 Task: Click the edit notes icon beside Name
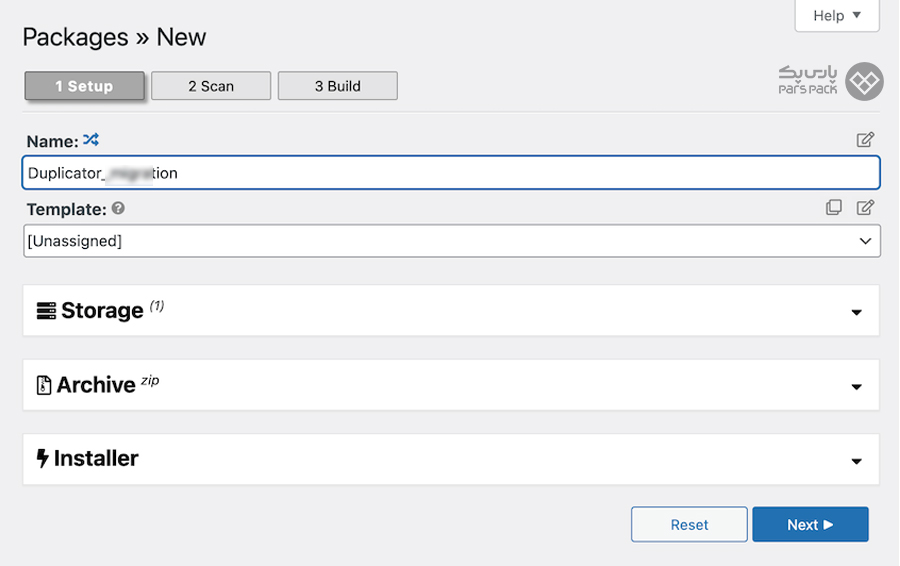pyautogui.click(x=865, y=139)
